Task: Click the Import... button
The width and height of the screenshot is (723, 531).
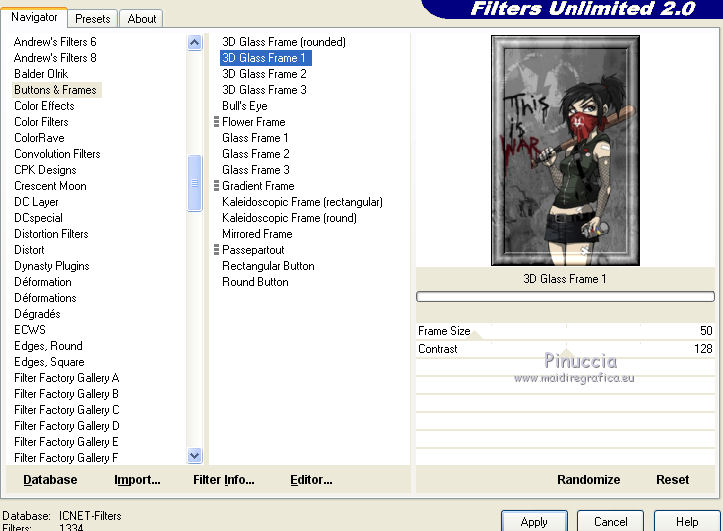Action: (x=137, y=480)
